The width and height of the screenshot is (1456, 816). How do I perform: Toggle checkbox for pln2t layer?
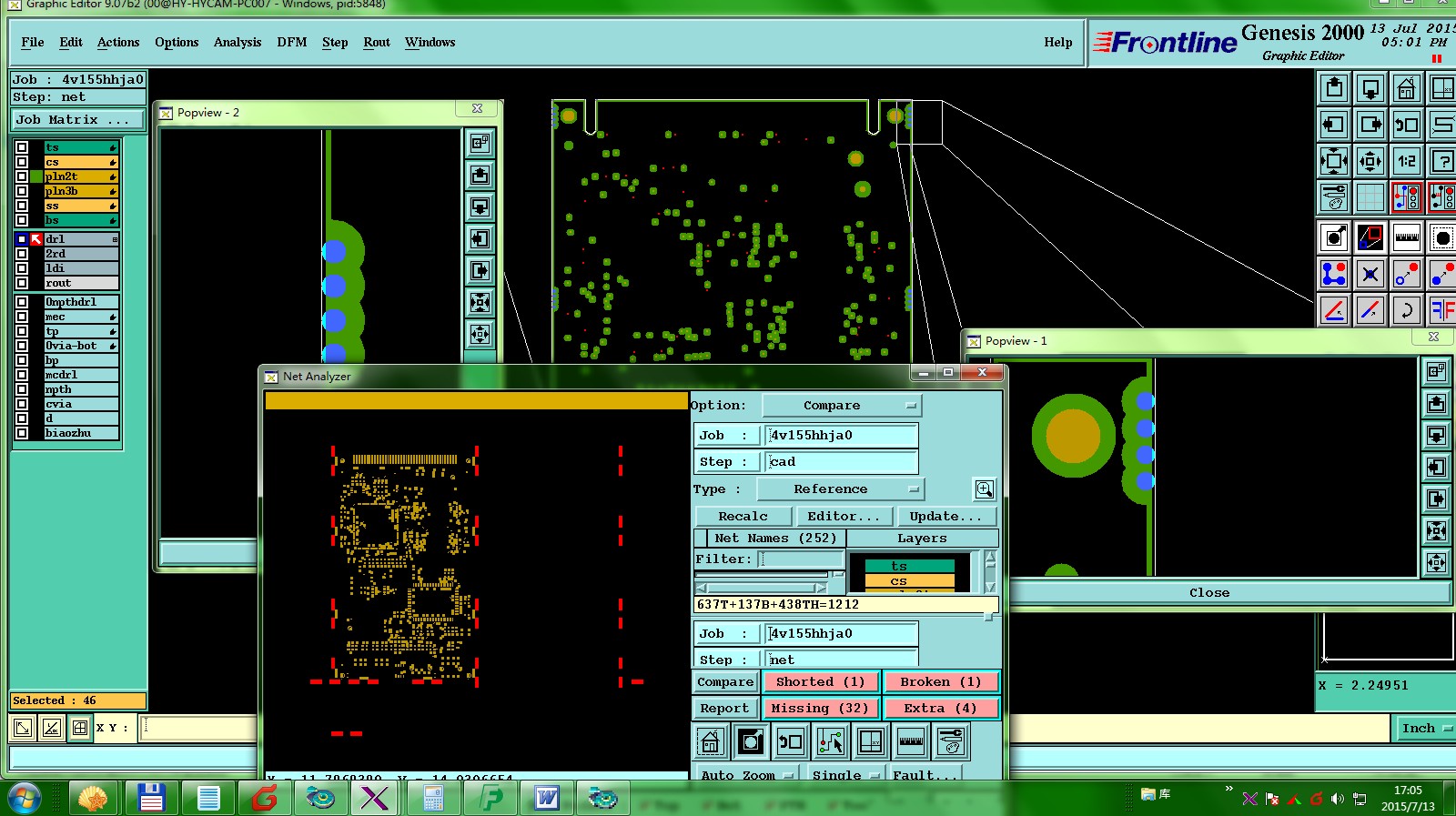click(x=22, y=176)
